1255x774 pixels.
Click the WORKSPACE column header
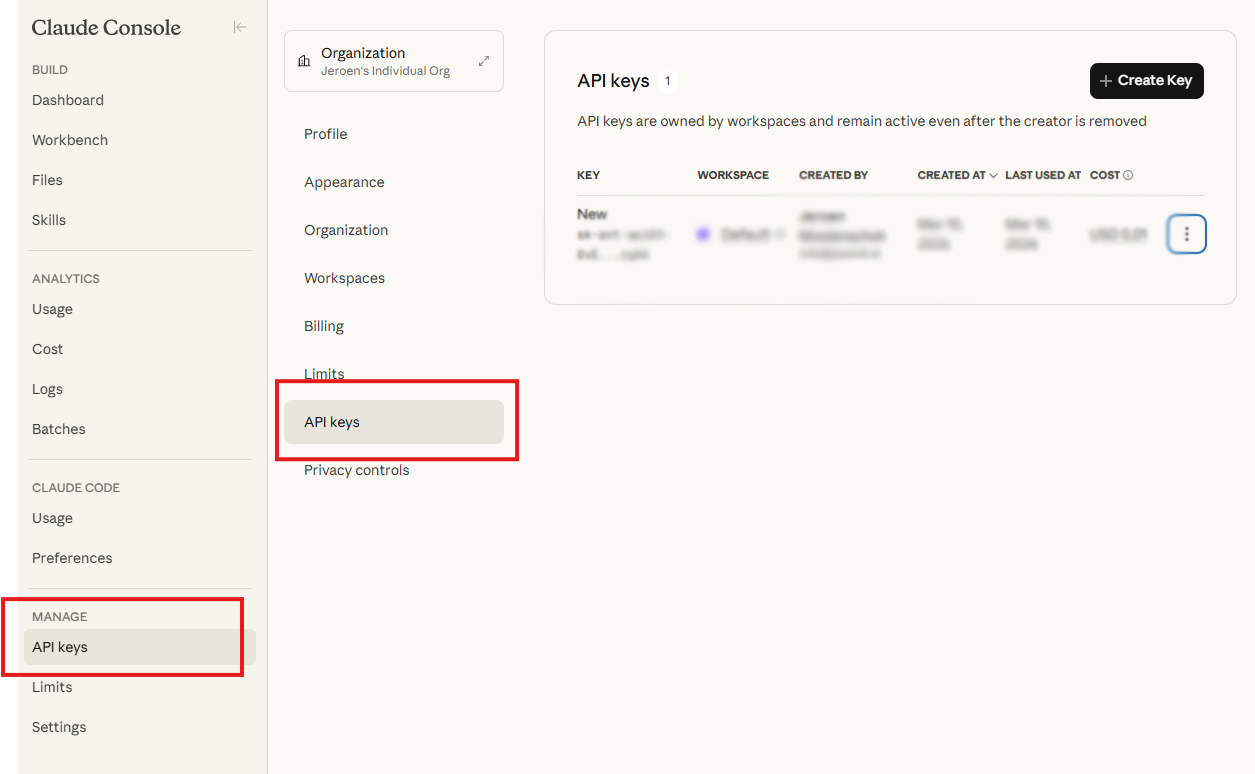[733, 175]
